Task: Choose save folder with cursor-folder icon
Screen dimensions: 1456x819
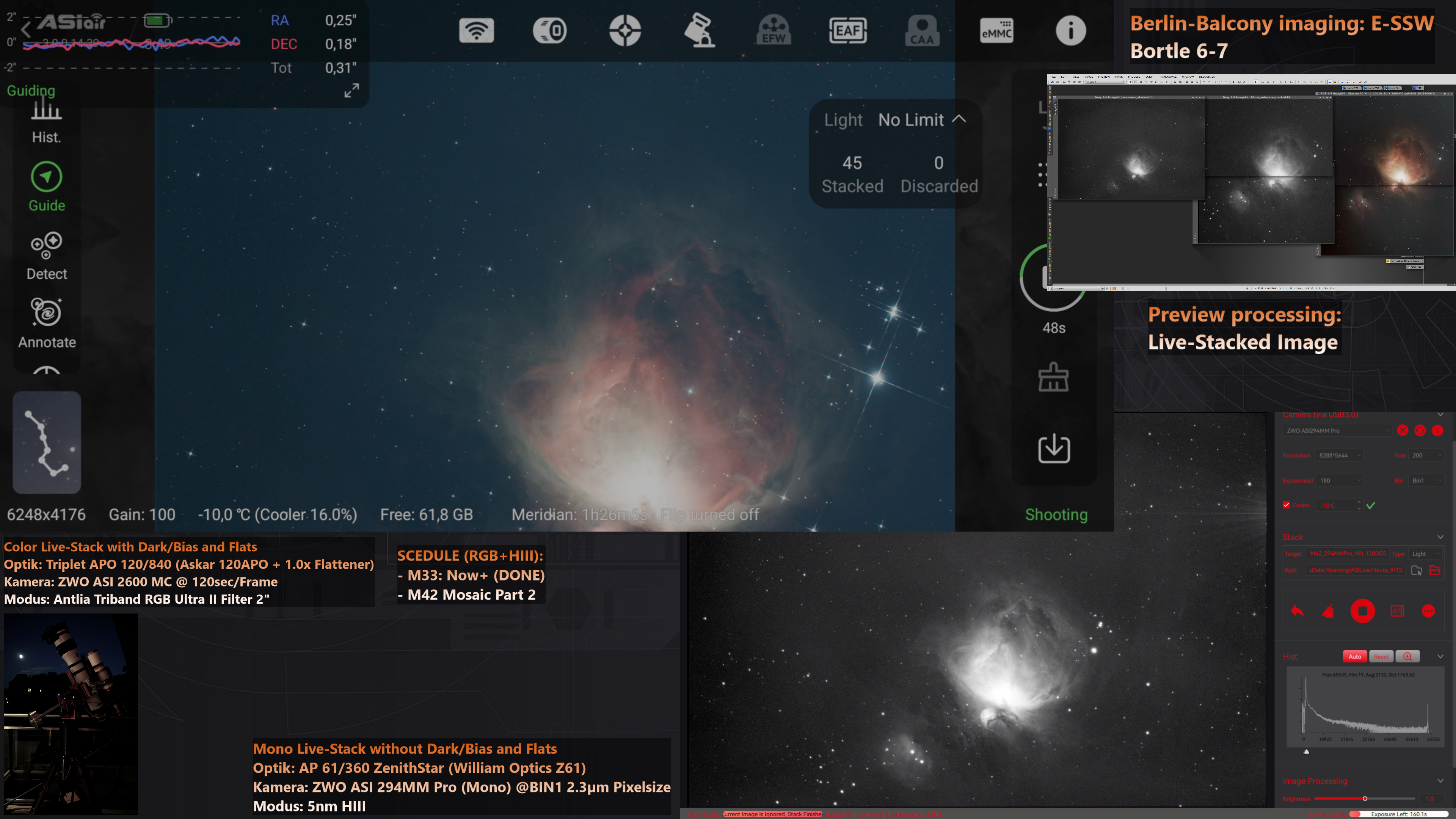Action: [1417, 570]
